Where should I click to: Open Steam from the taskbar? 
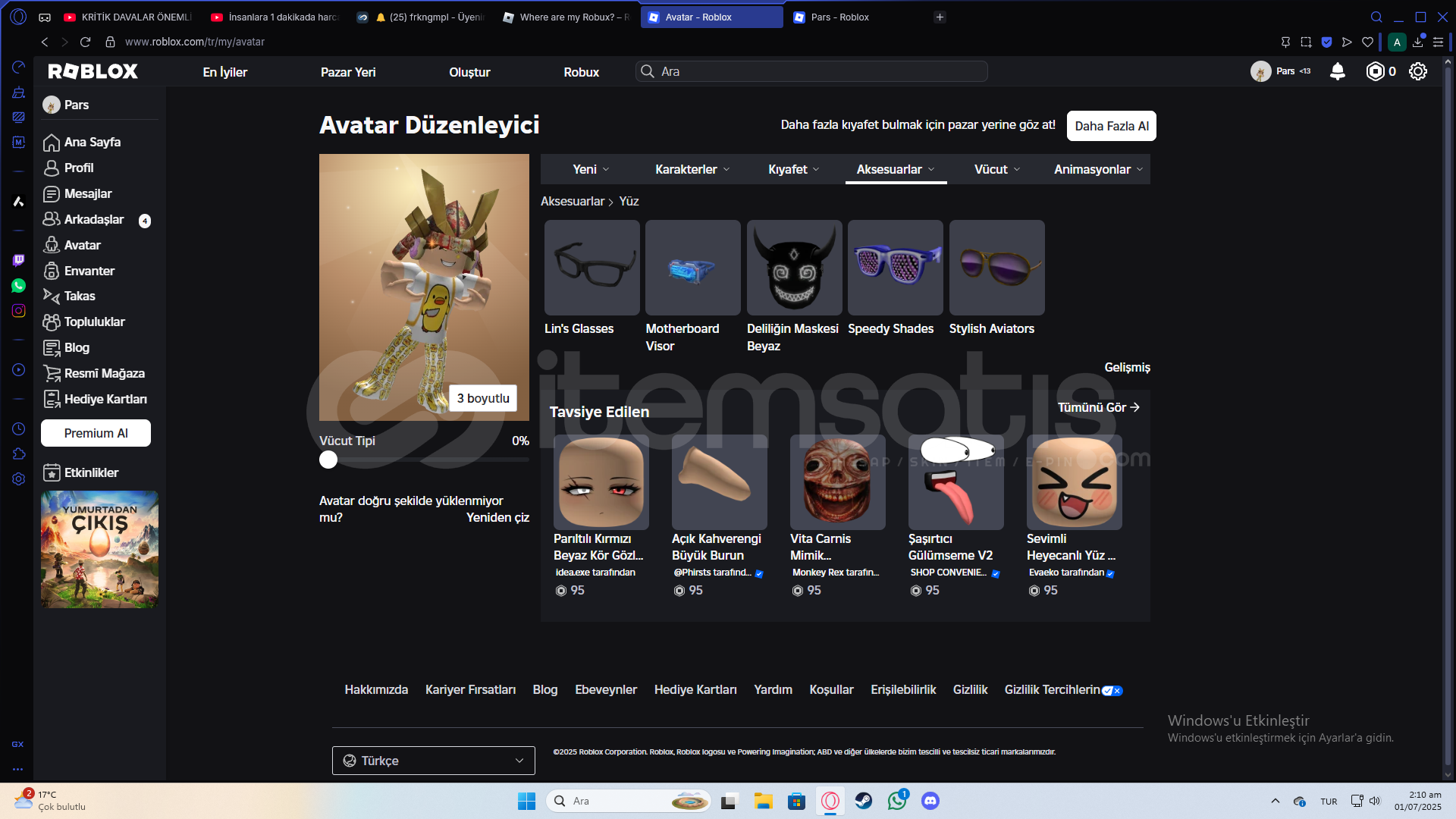tap(864, 801)
